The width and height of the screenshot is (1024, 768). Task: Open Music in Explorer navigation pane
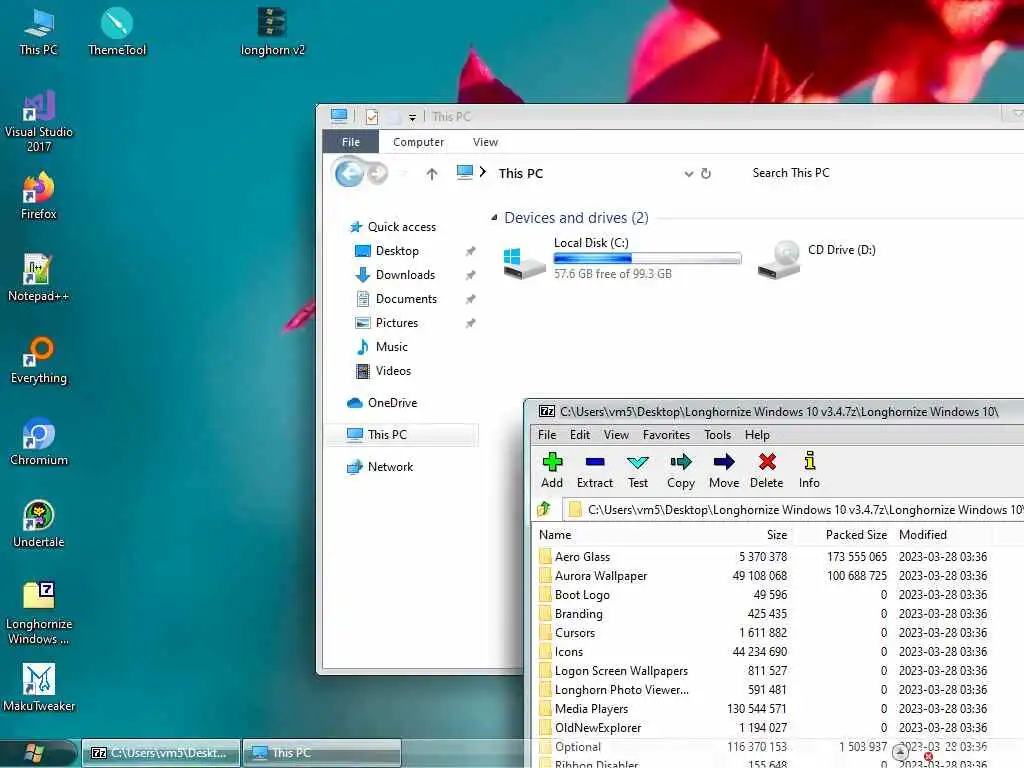[x=391, y=347]
